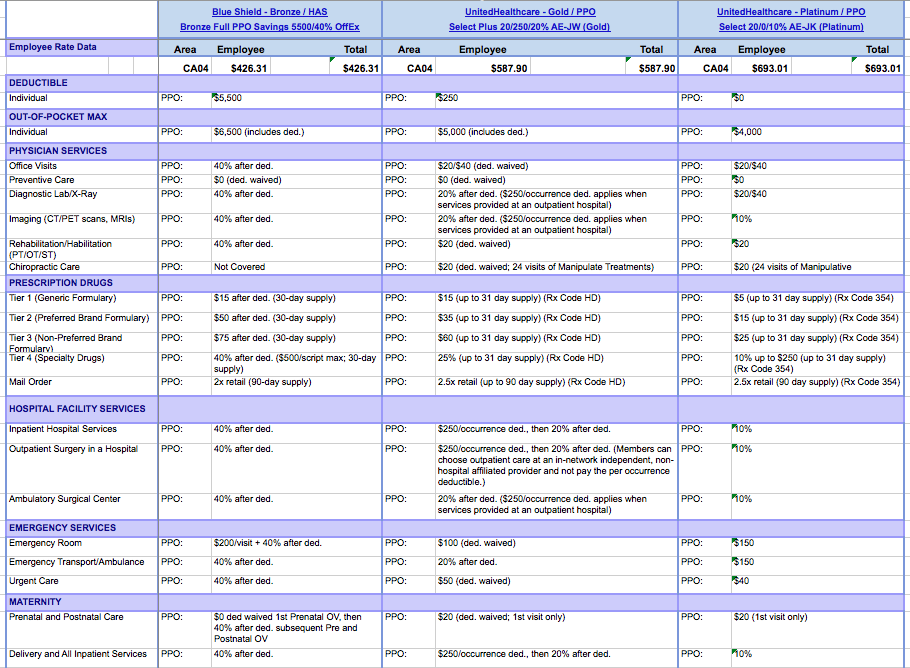Select the DEDUCTIBLE section header

82,83
